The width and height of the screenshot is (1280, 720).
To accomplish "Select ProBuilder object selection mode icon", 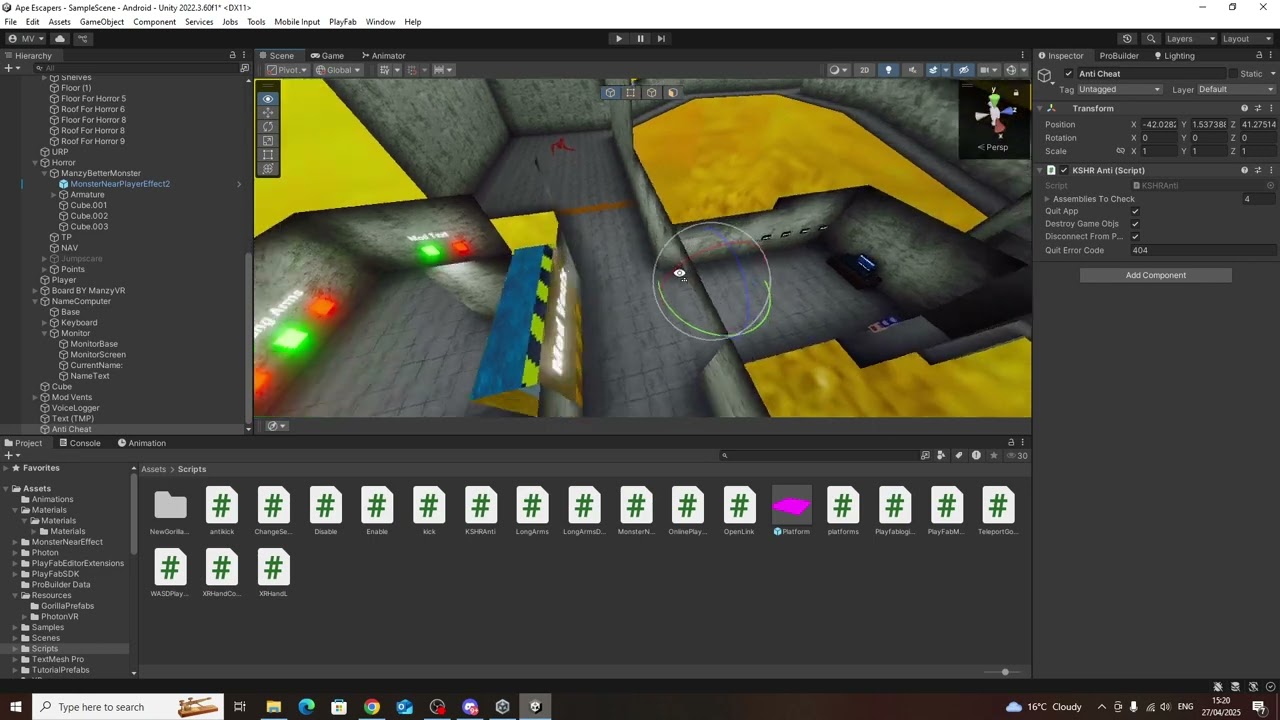I will click(x=610, y=93).
